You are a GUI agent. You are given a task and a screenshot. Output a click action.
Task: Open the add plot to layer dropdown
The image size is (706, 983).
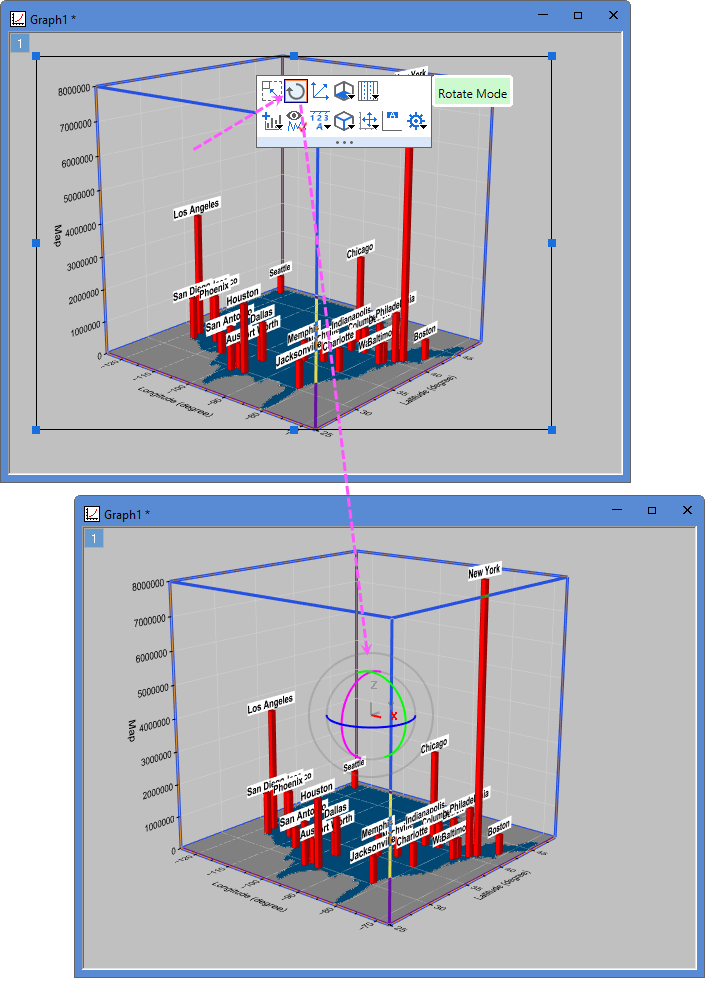(x=271, y=120)
